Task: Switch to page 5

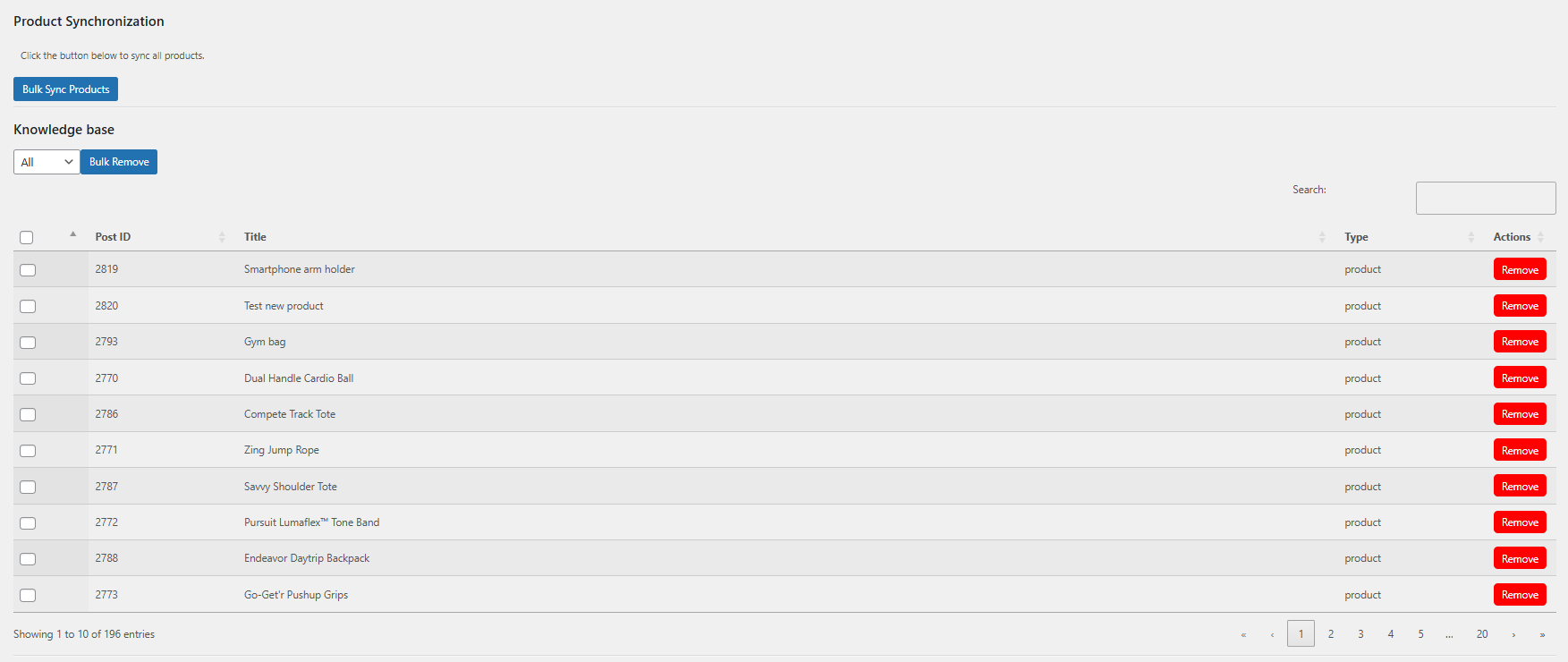Action: click(x=1420, y=634)
